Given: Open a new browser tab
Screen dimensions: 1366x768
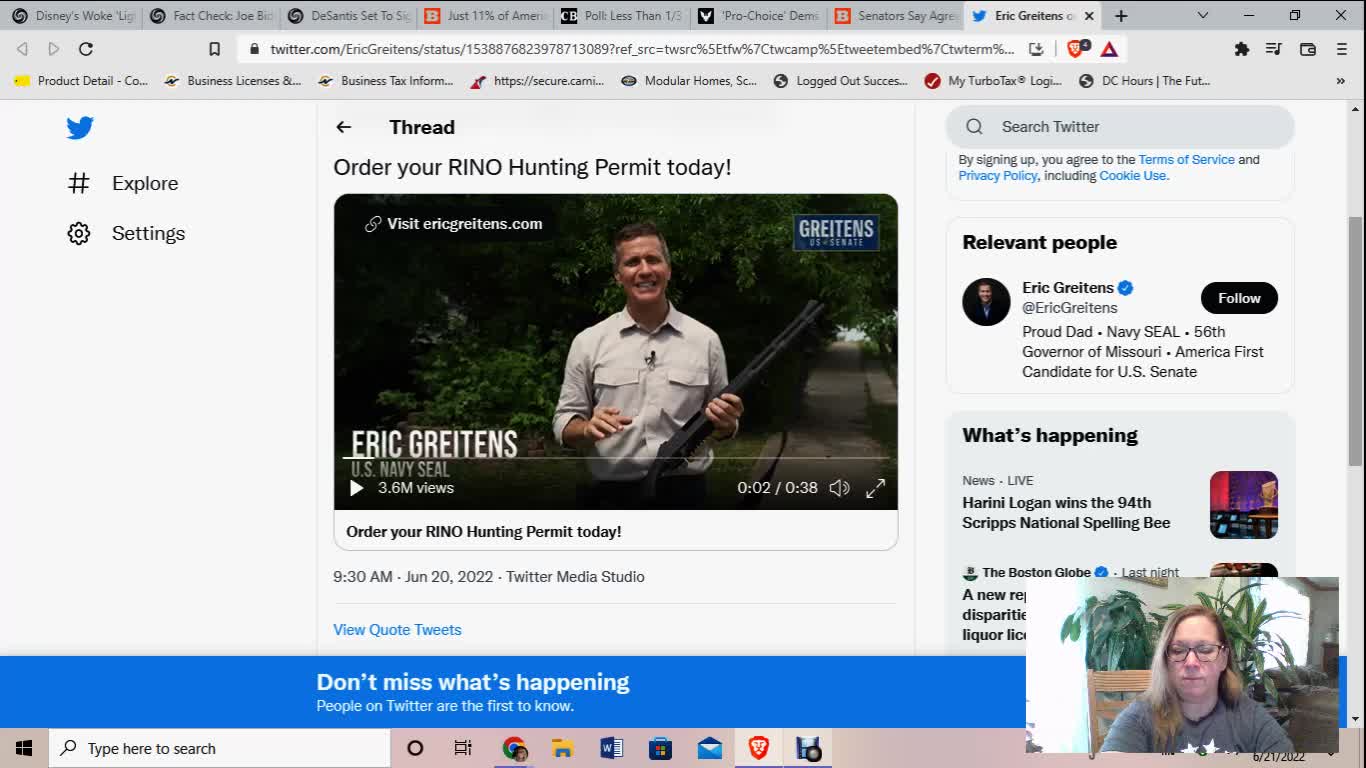Looking at the screenshot, I should 1121,16.
